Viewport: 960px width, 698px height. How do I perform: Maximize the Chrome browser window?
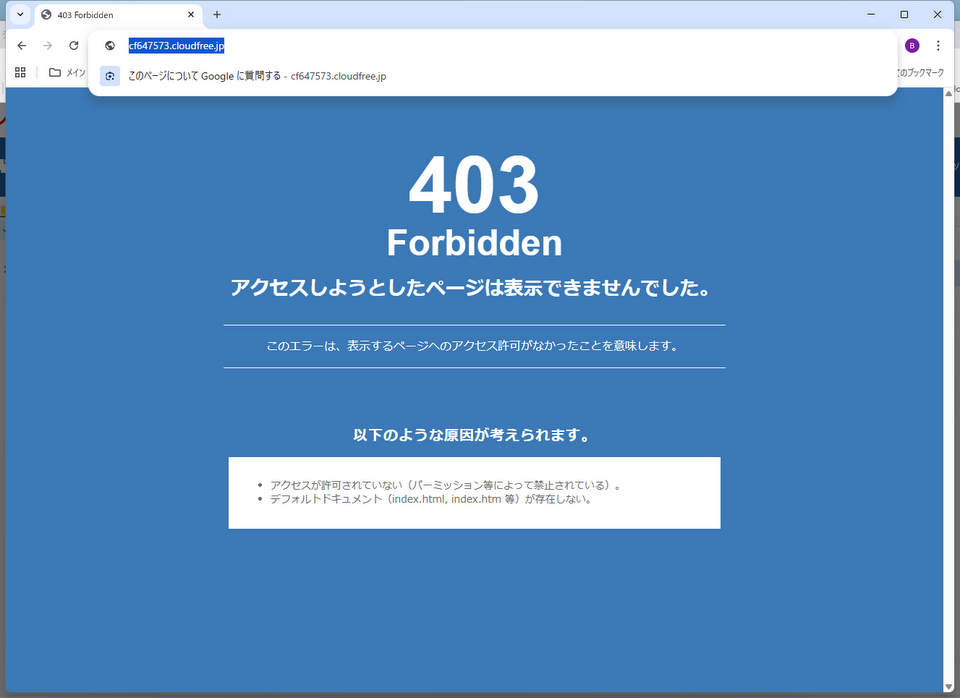[904, 15]
